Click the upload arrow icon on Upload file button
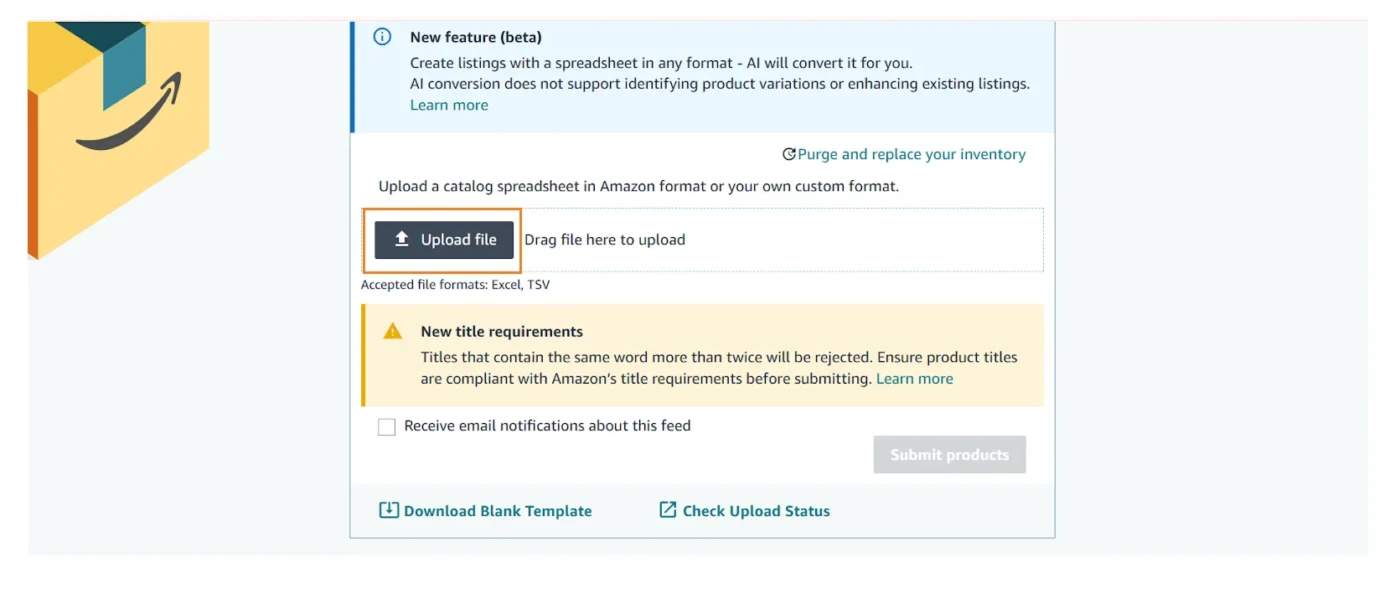The height and width of the screenshot is (604, 1400). point(401,240)
